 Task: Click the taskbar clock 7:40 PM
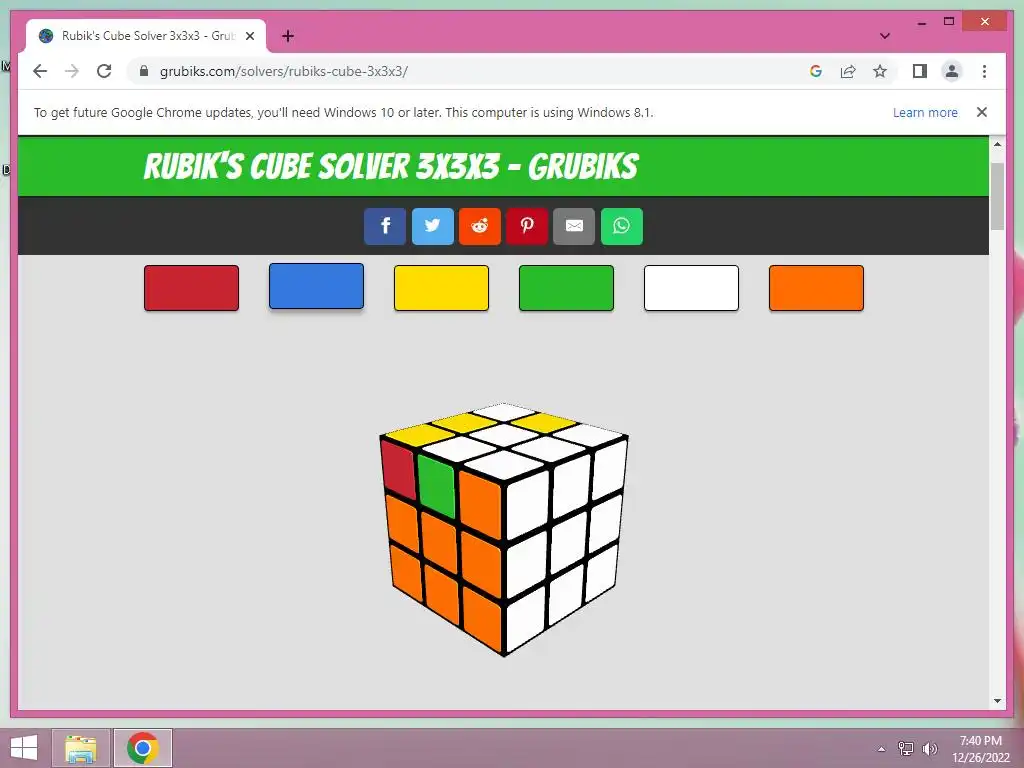tap(980, 741)
